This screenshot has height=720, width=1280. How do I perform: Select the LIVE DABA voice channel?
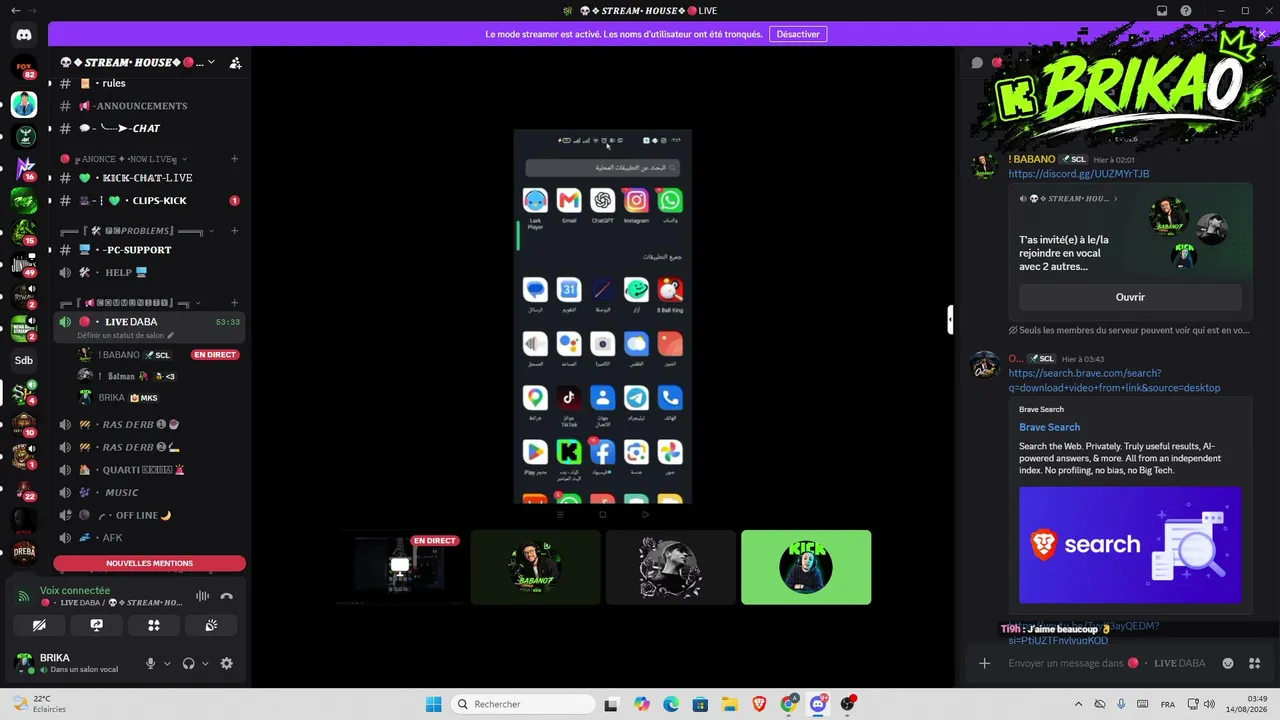point(149,327)
